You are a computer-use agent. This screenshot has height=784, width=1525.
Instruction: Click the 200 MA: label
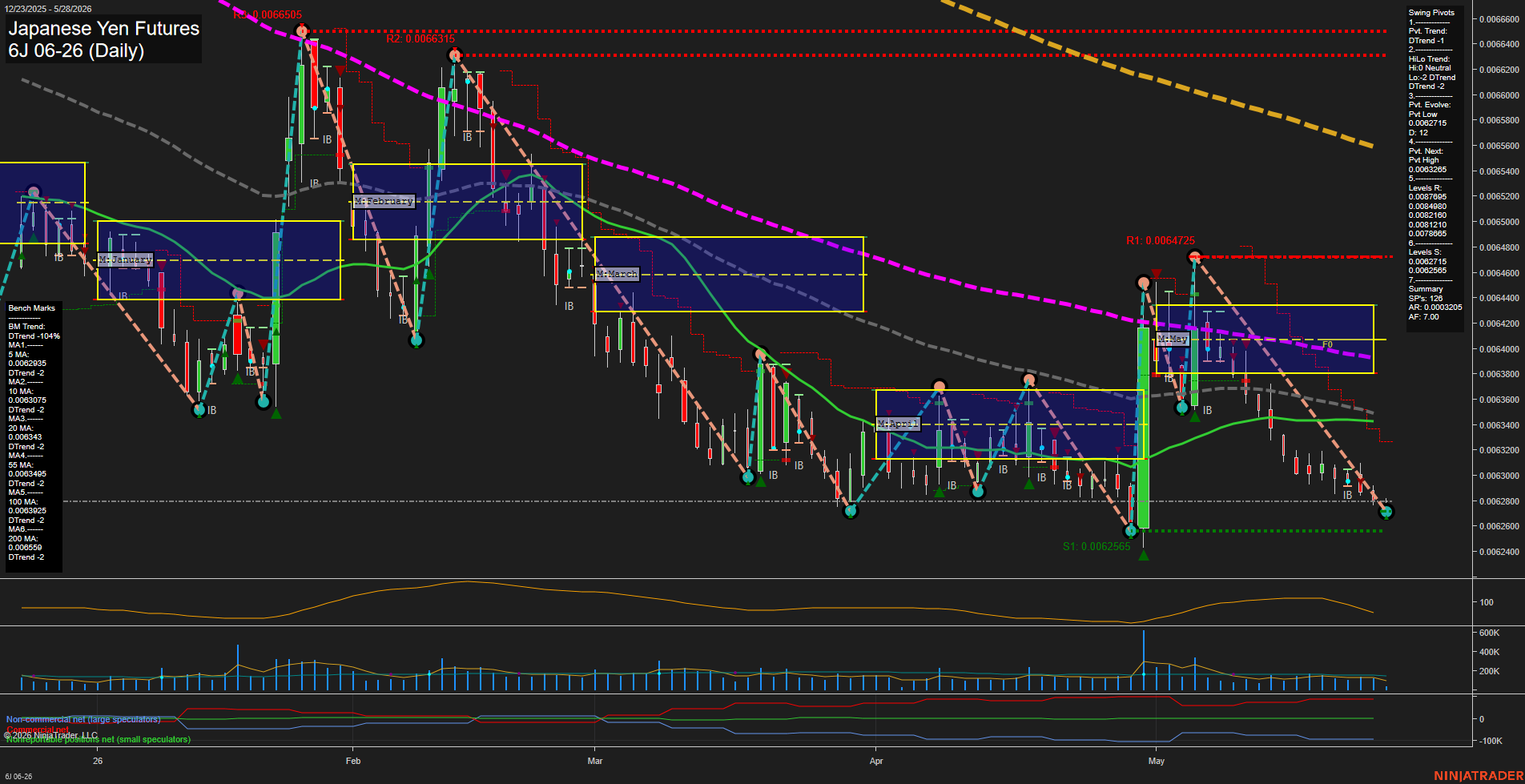[x=23, y=539]
